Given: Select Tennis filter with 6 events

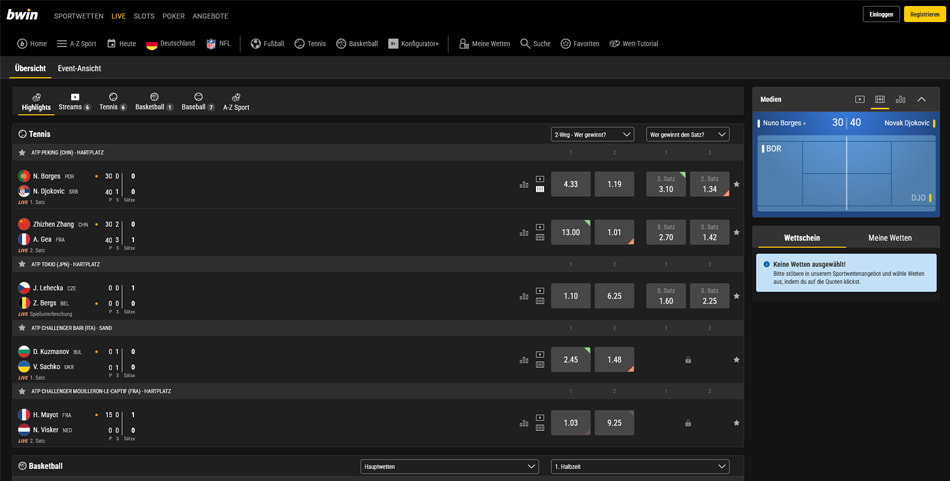Looking at the screenshot, I should pyautogui.click(x=113, y=102).
